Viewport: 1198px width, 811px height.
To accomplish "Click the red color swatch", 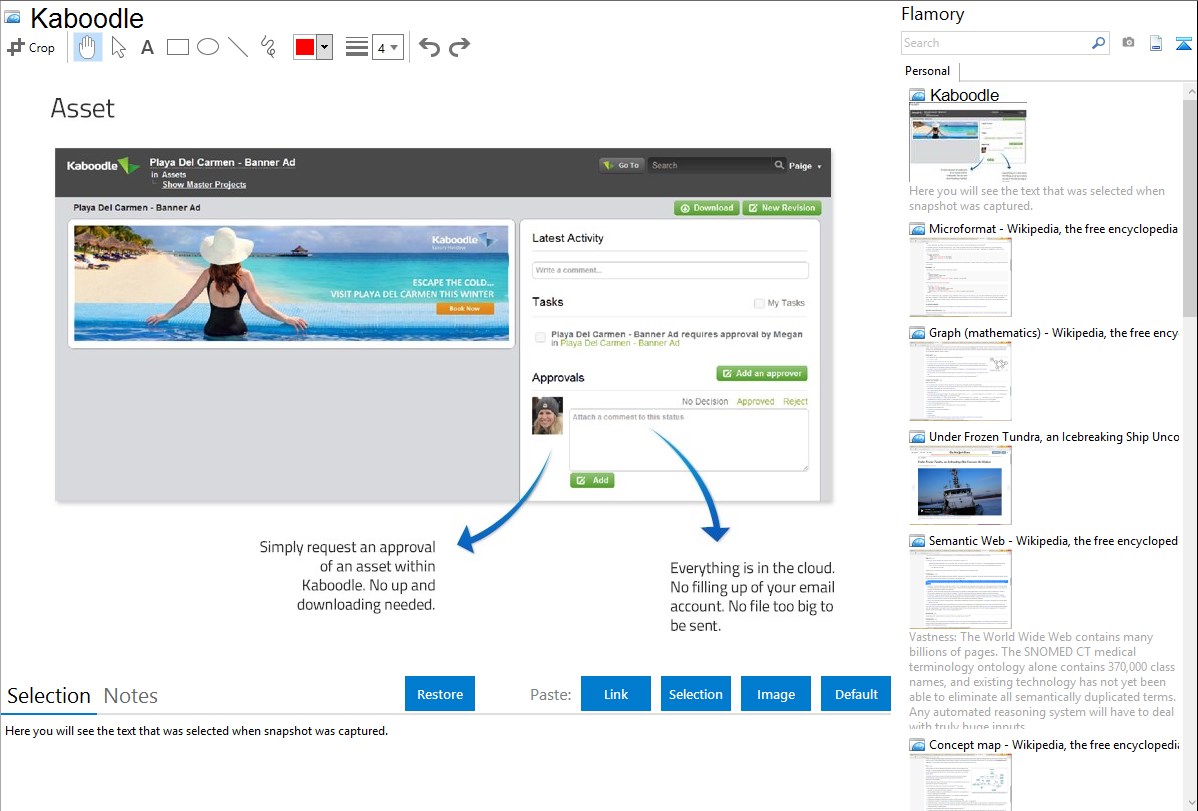I will click(x=305, y=47).
